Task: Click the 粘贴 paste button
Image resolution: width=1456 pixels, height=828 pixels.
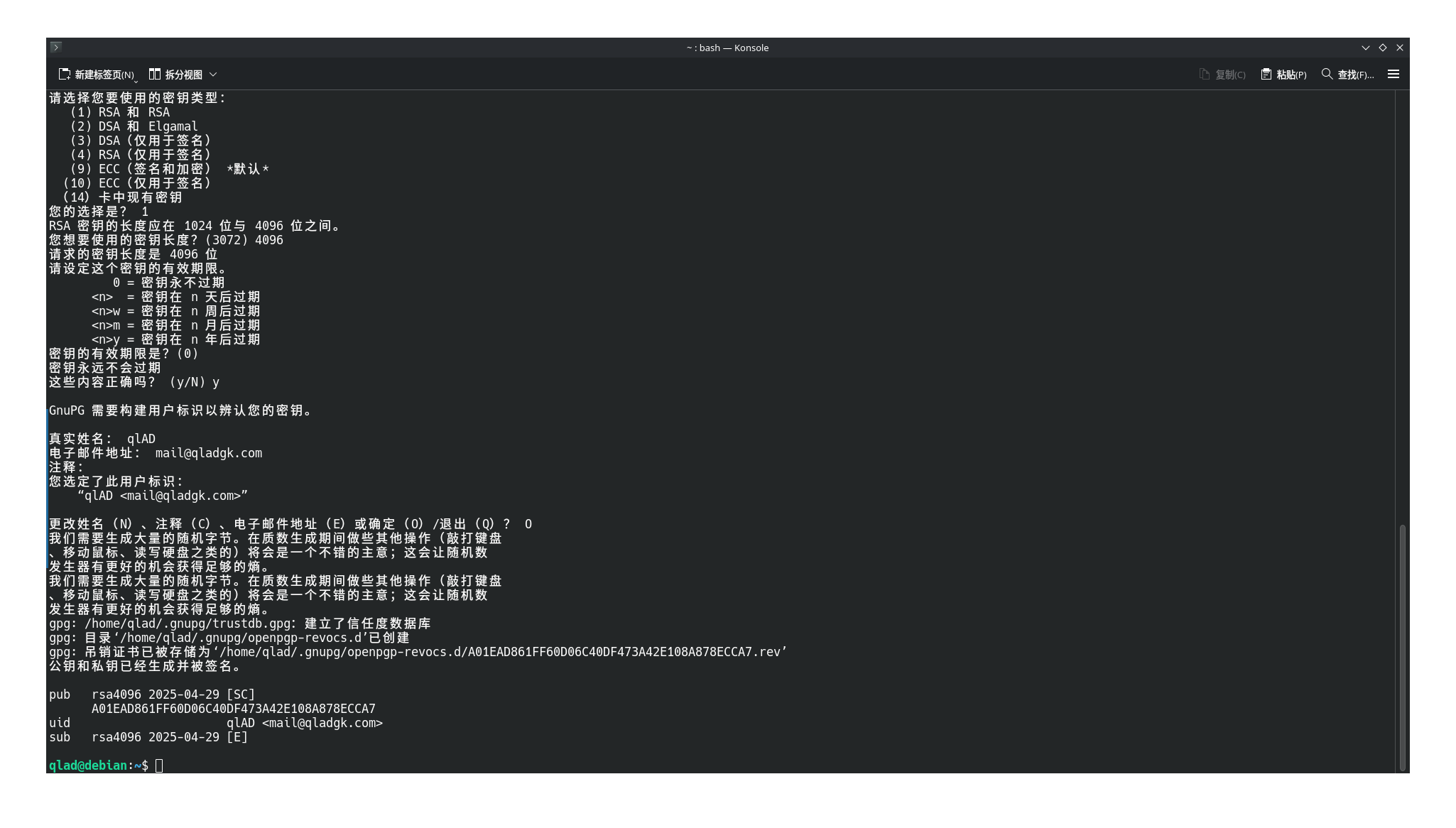Action: pos(1283,75)
